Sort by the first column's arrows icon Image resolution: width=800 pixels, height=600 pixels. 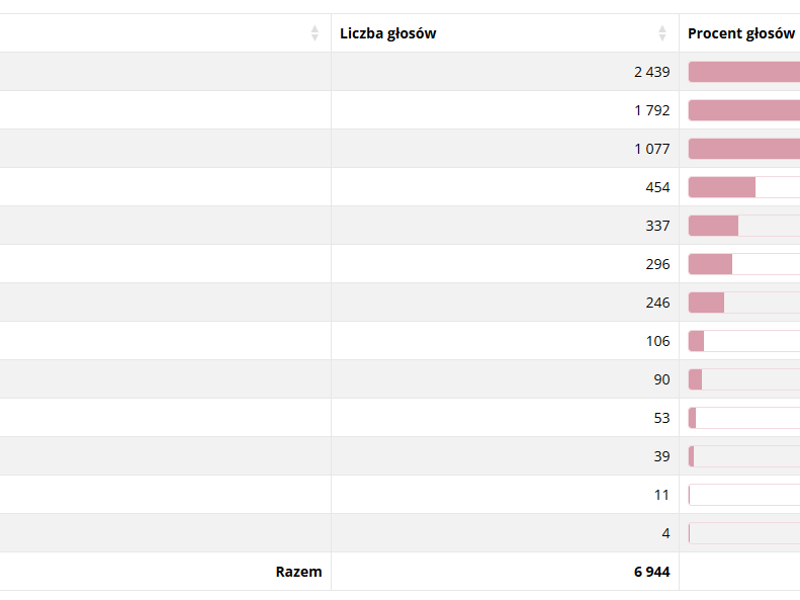tap(315, 33)
